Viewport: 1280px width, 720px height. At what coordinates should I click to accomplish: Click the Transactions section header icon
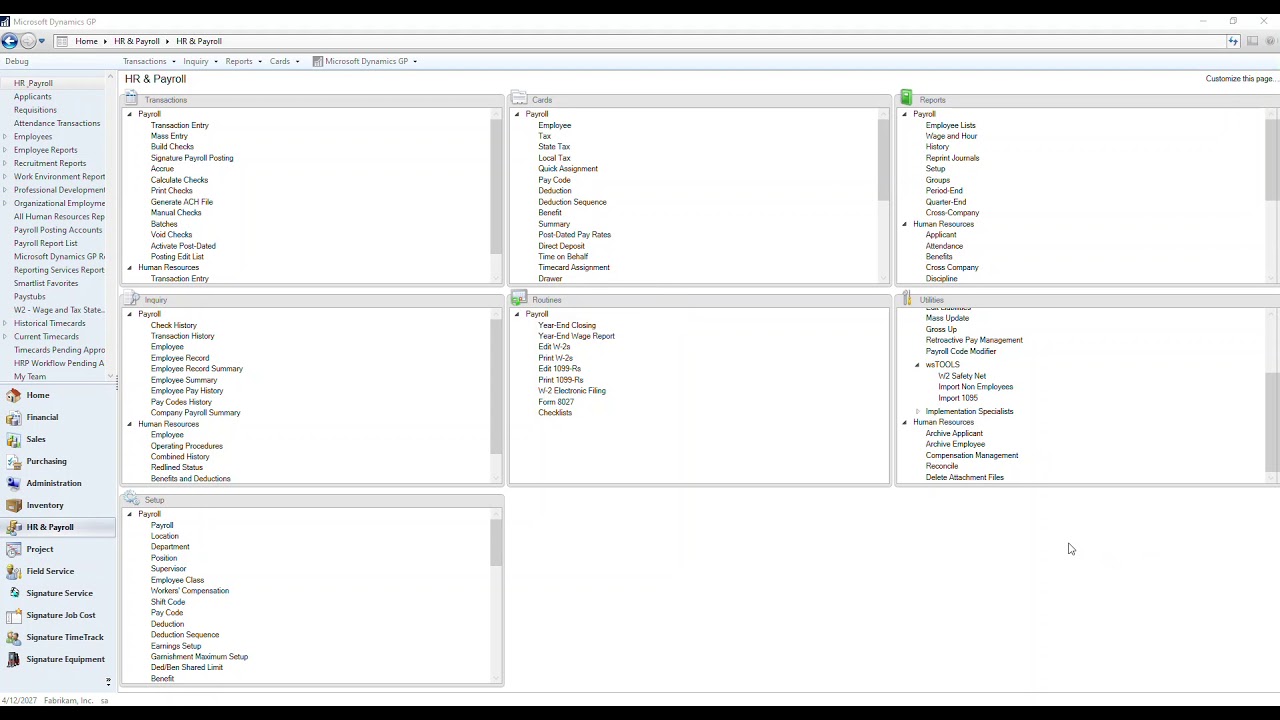point(131,98)
